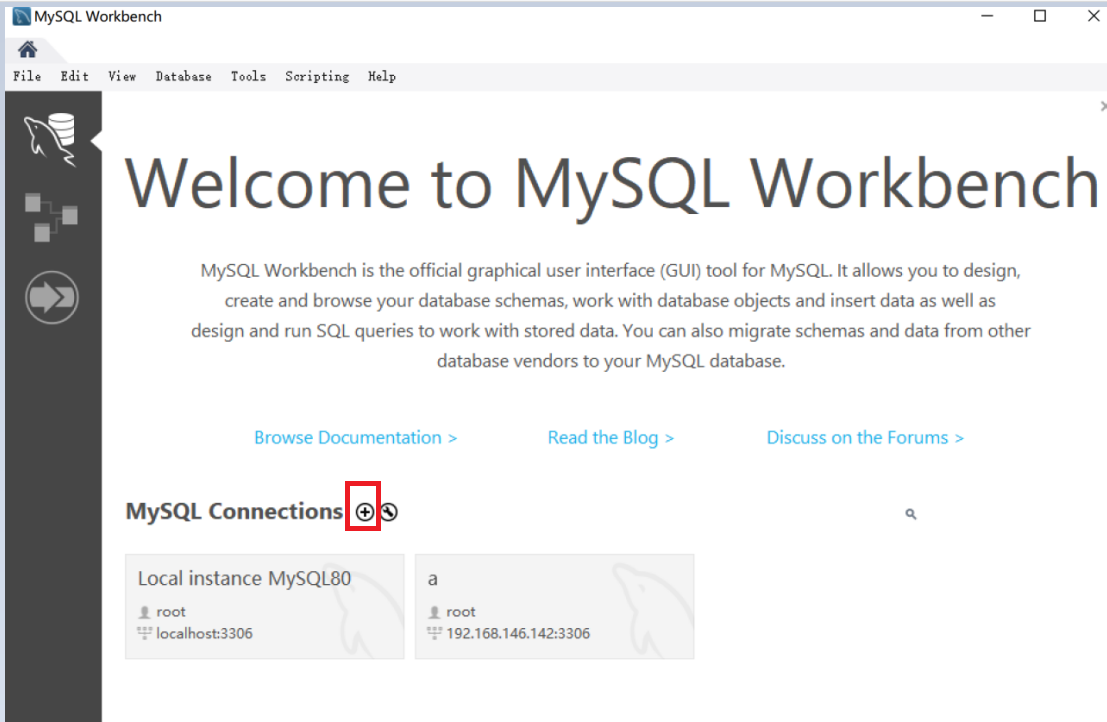Screen dimensions: 1107x722
Task: Minimize the MySQL Workbench window
Action: (x=987, y=16)
